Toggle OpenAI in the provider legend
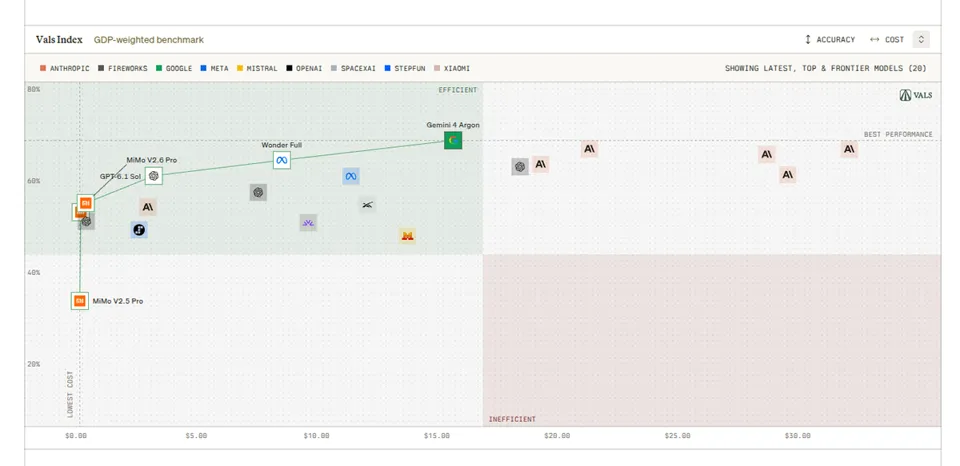This screenshot has height=466, width=960. tap(304, 69)
